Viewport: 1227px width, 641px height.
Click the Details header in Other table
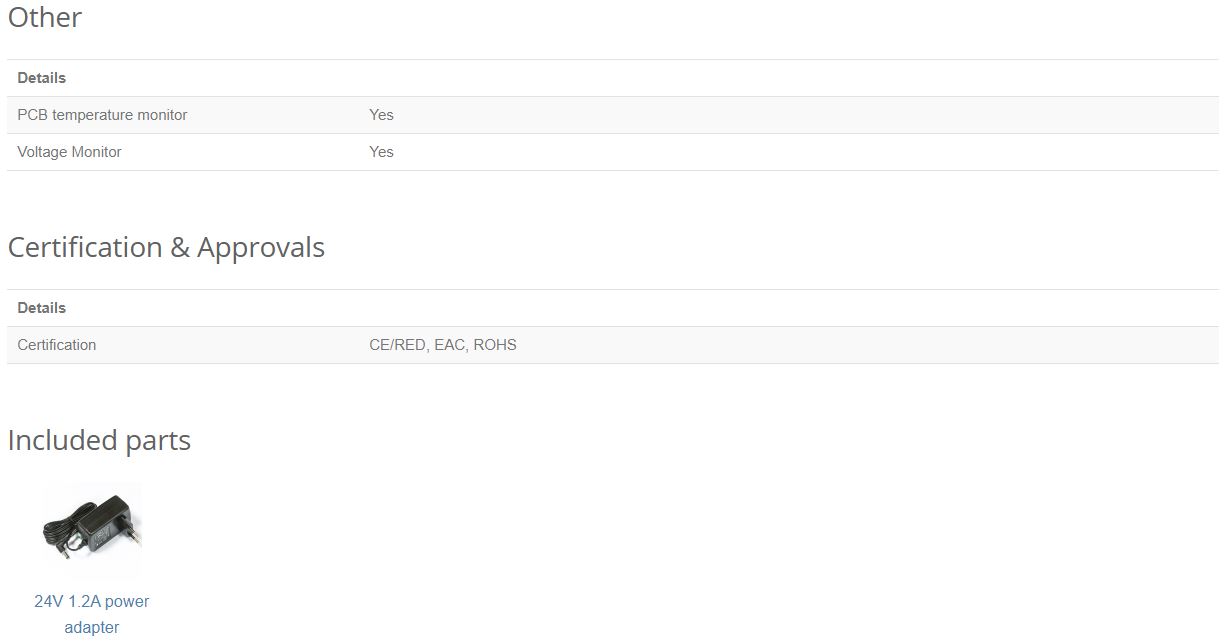coord(42,78)
